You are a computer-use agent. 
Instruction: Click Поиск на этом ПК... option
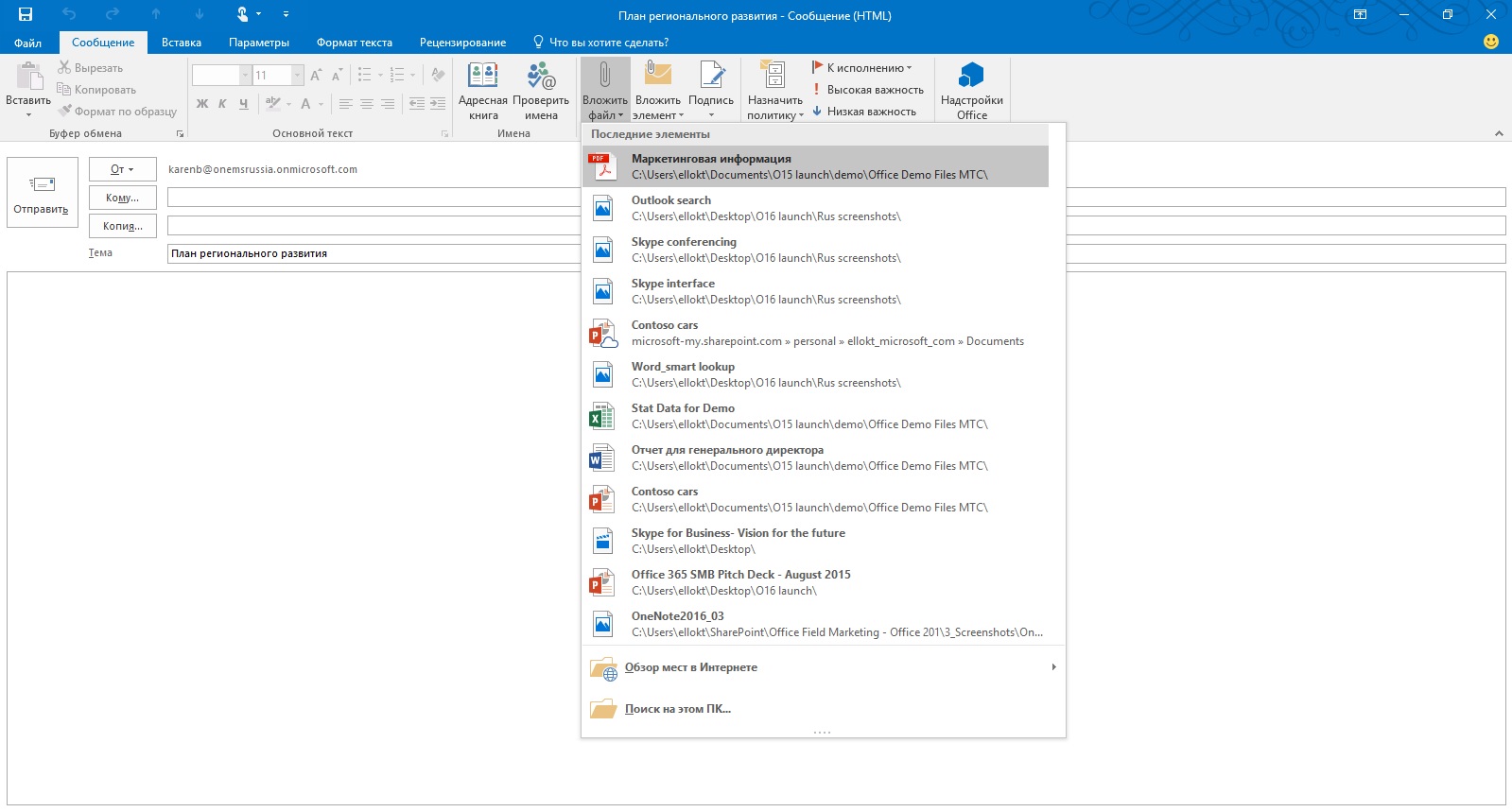[x=823, y=709]
